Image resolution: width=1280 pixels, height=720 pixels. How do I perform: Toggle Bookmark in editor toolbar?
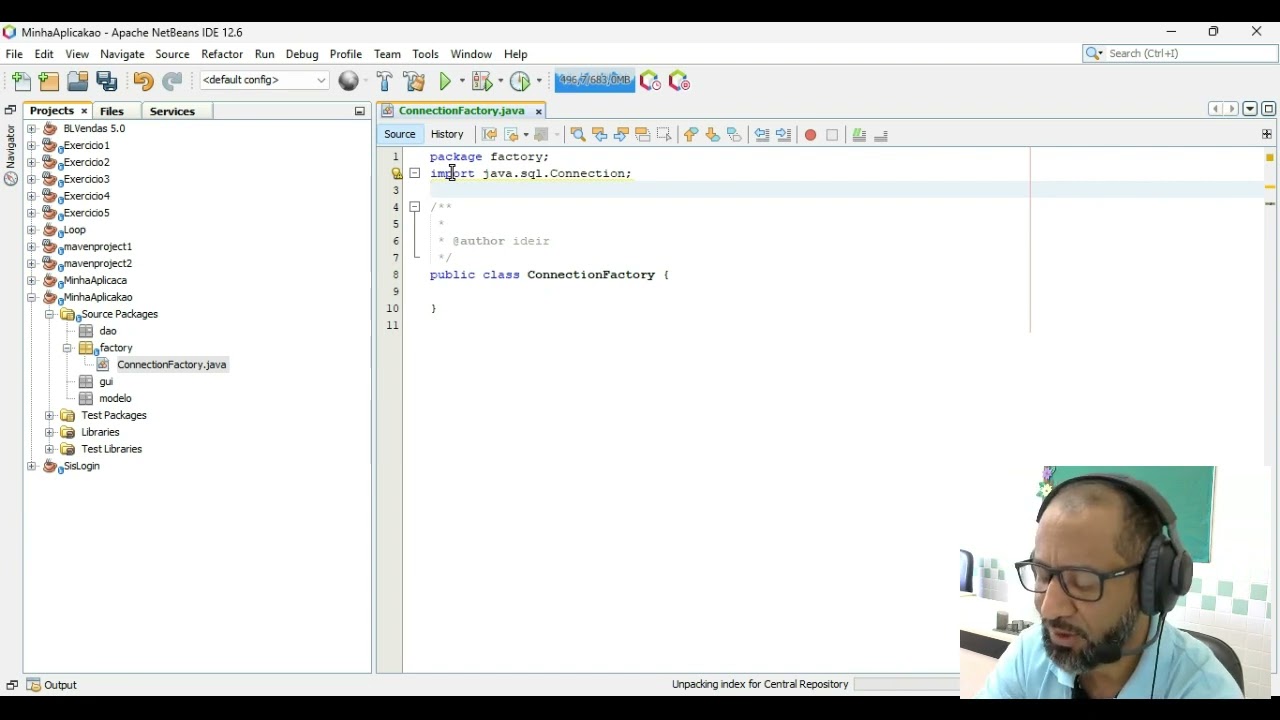tap(734, 135)
